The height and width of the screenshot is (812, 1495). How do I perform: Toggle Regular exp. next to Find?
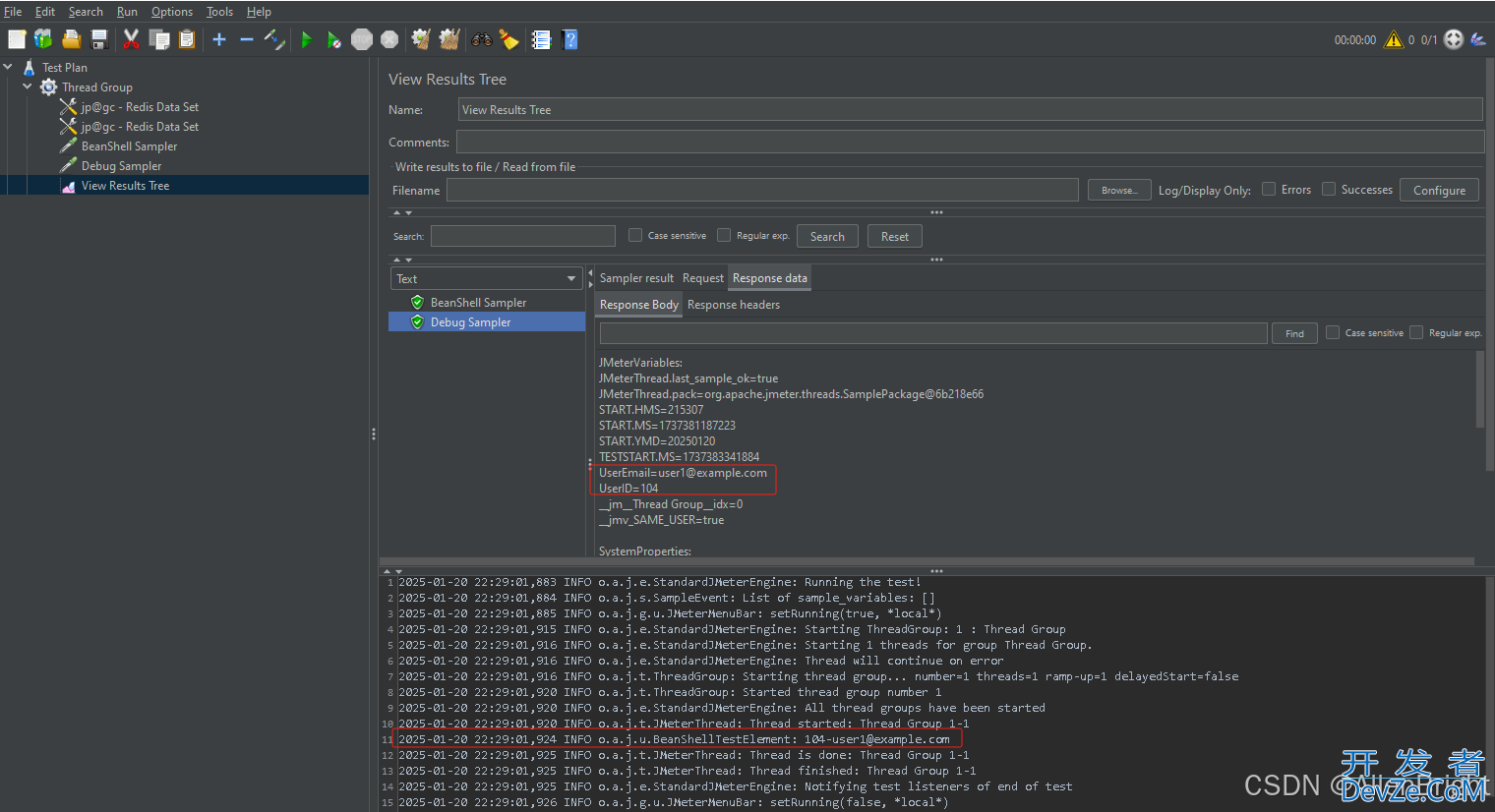point(1416,332)
